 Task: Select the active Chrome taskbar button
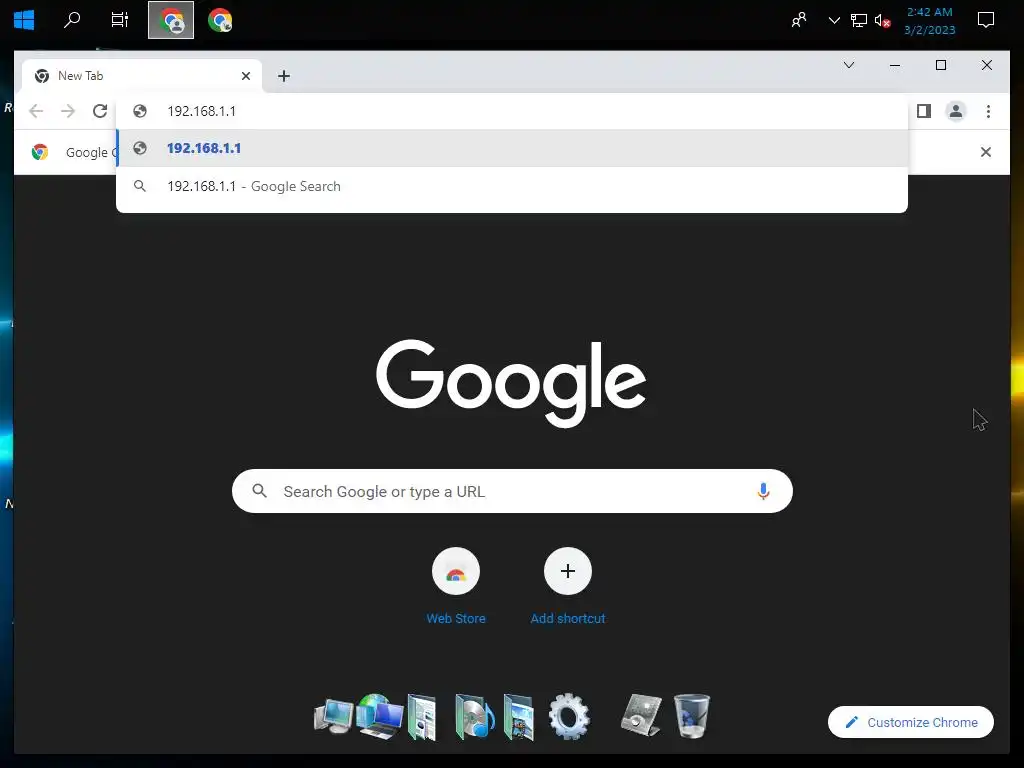pos(171,20)
